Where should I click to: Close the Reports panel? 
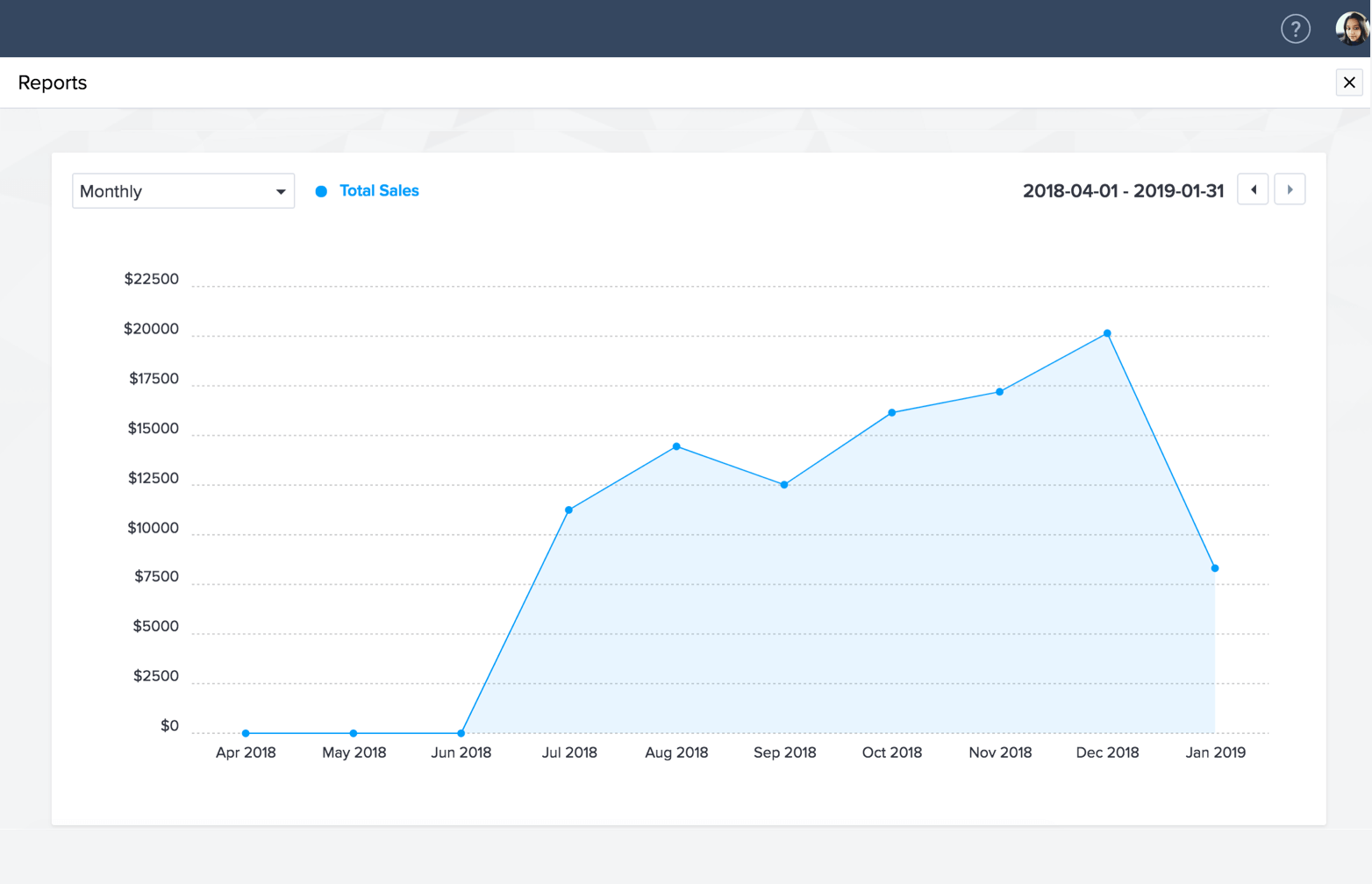tap(1349, 82)
